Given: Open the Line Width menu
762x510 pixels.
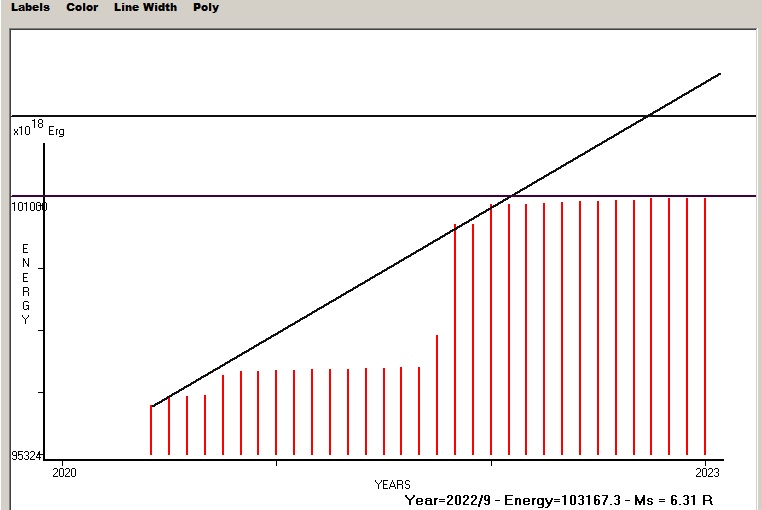Looking at the screenshot, I should pos(145,7).
